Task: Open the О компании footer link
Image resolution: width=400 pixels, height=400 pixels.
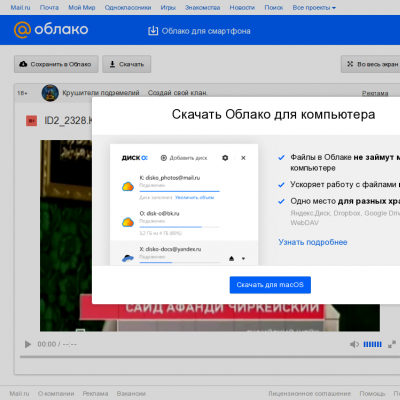Action: click(56, 394)
